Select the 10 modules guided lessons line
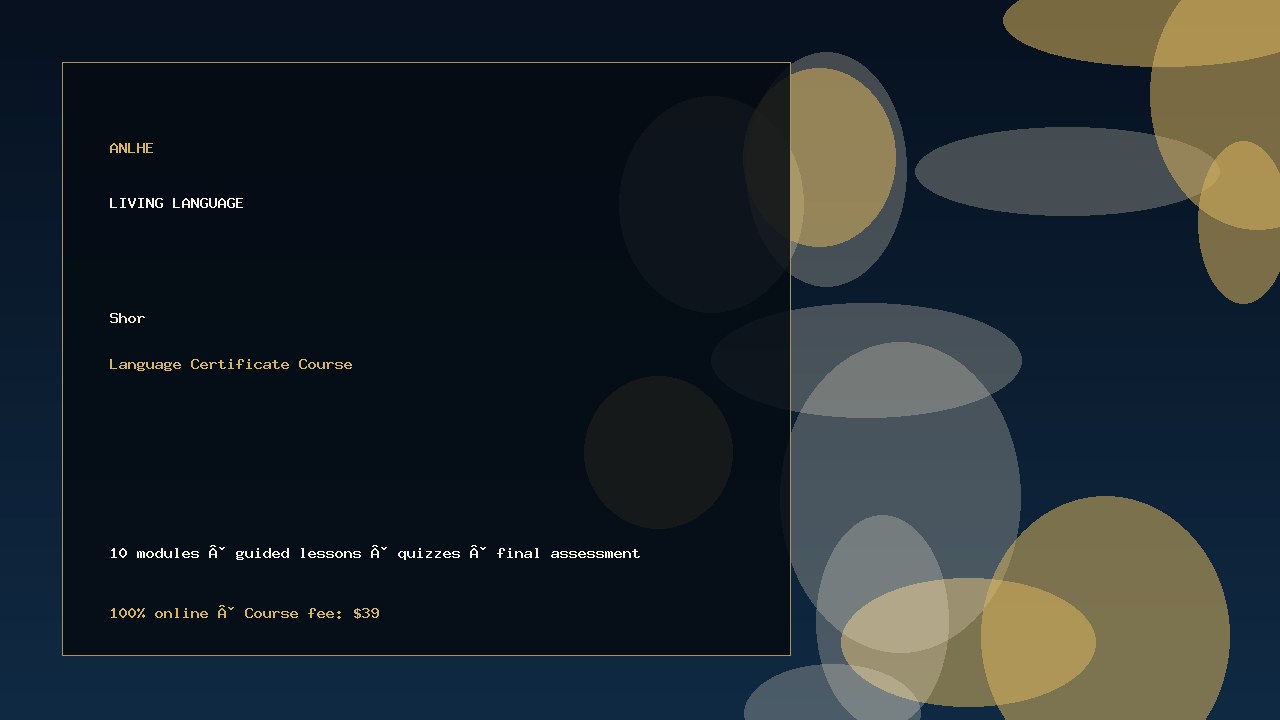 [x=375, y=553]
